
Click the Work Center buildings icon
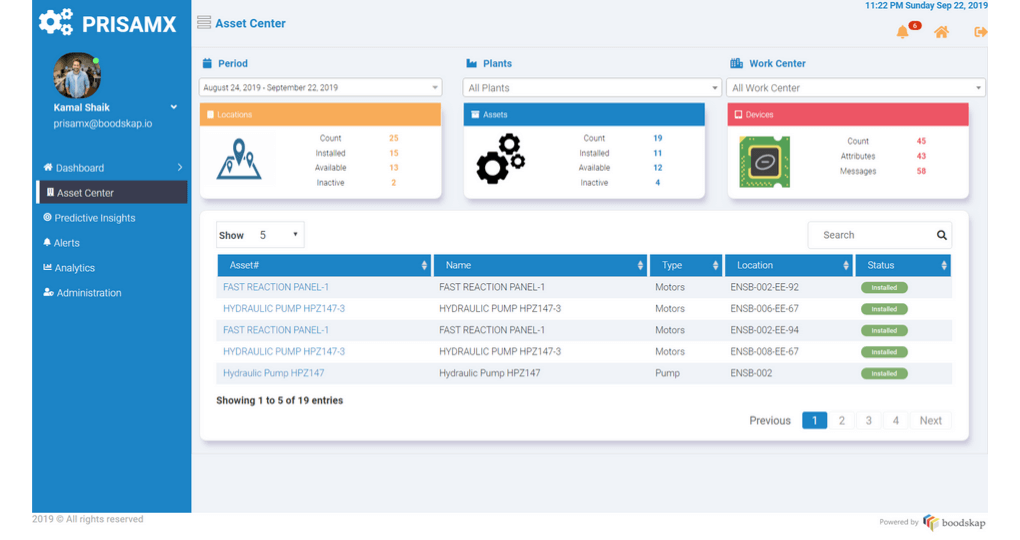click(736, 63)
